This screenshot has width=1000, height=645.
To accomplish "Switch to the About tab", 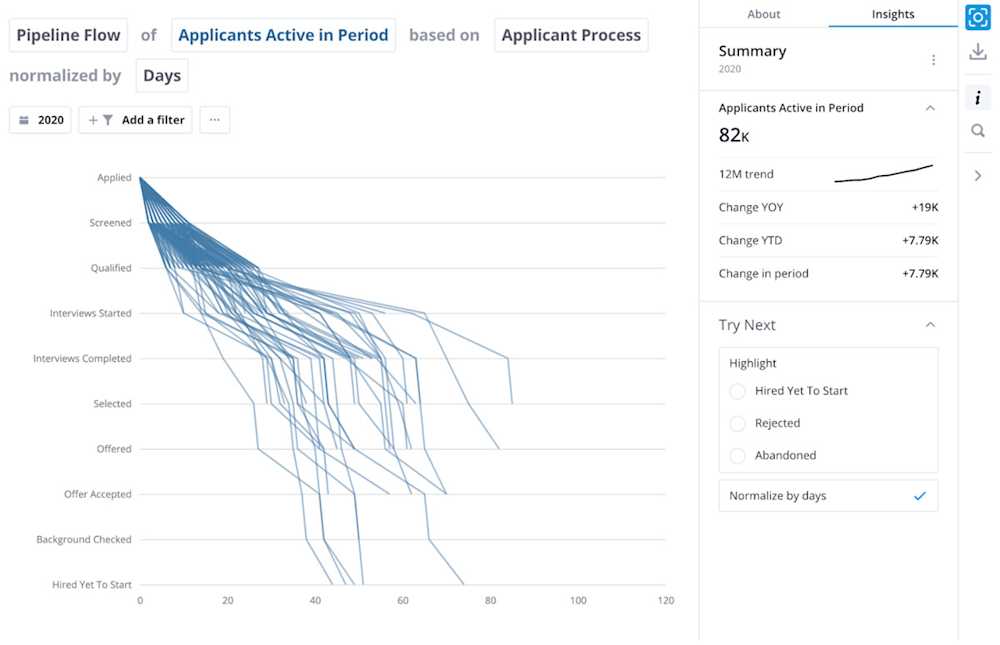I will click(x=763, y=14).
